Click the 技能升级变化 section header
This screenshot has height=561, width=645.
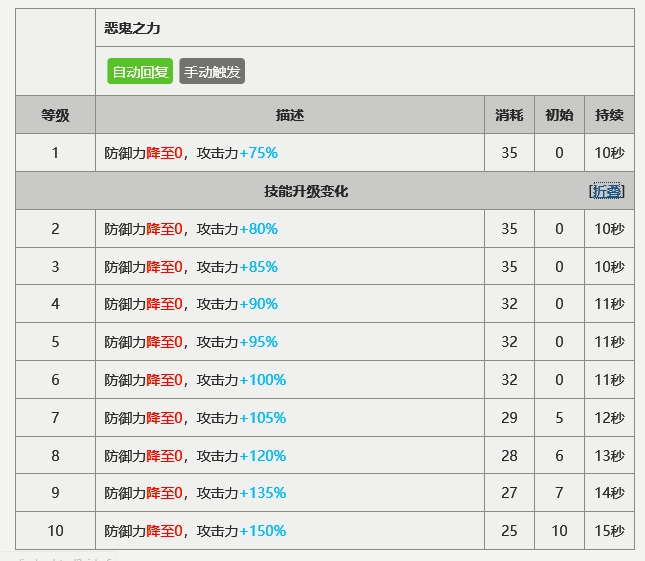306,191
